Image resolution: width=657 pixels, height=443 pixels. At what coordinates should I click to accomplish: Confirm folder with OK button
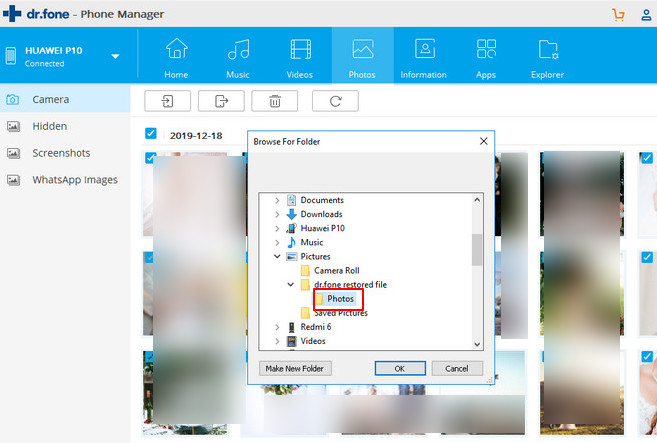point(400,368)
